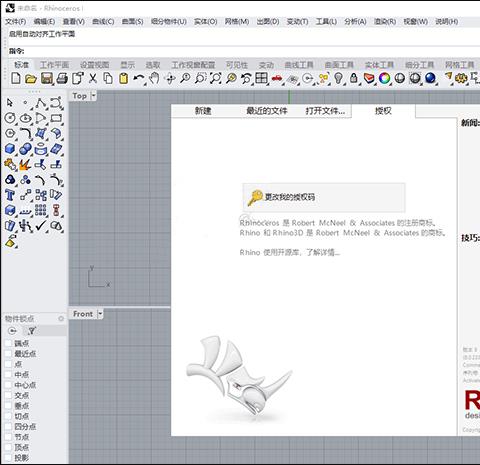
Task: Click the yellow tag icon at sidebar bottom
Action: pyautogui.click(x=11, y=241)
